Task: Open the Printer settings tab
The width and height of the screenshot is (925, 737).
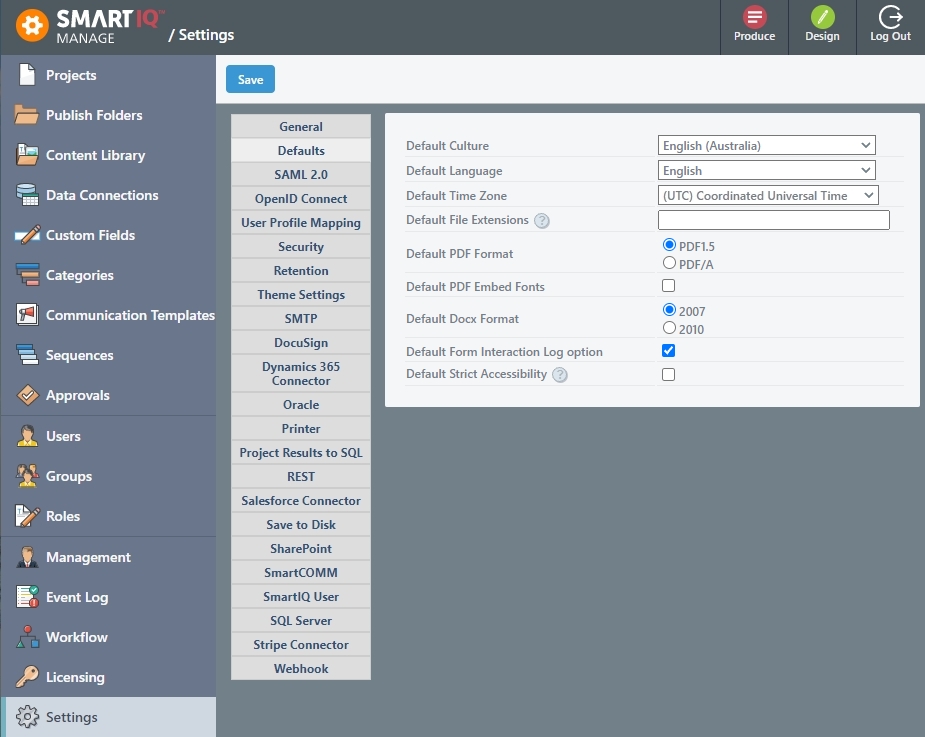Action: click(301, 428)
